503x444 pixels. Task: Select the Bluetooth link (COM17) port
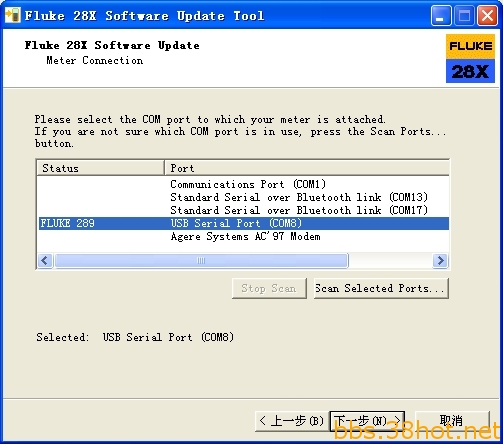pos(244,210)
